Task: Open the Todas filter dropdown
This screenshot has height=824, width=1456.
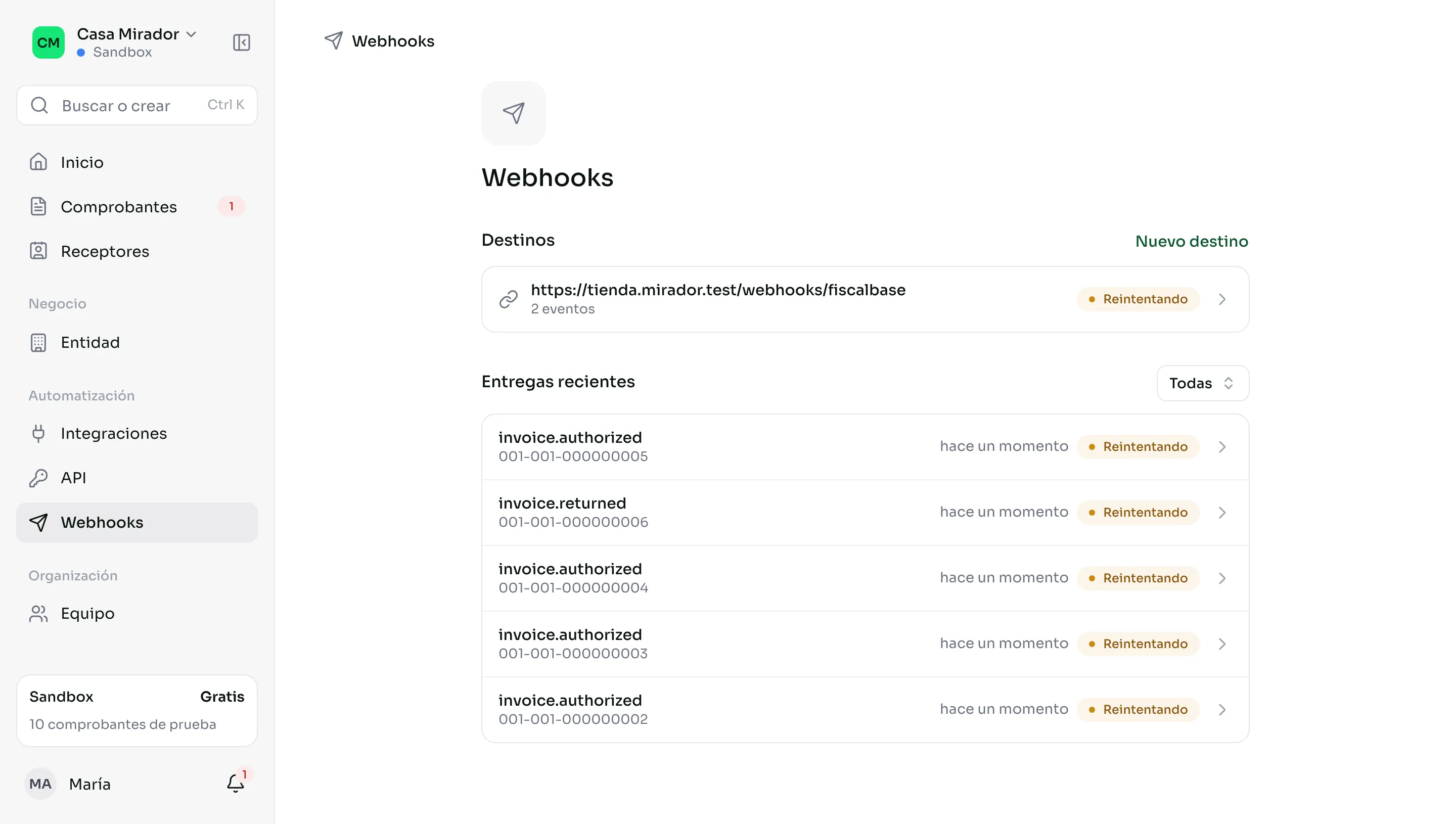Action: [x=1203, y=383]
